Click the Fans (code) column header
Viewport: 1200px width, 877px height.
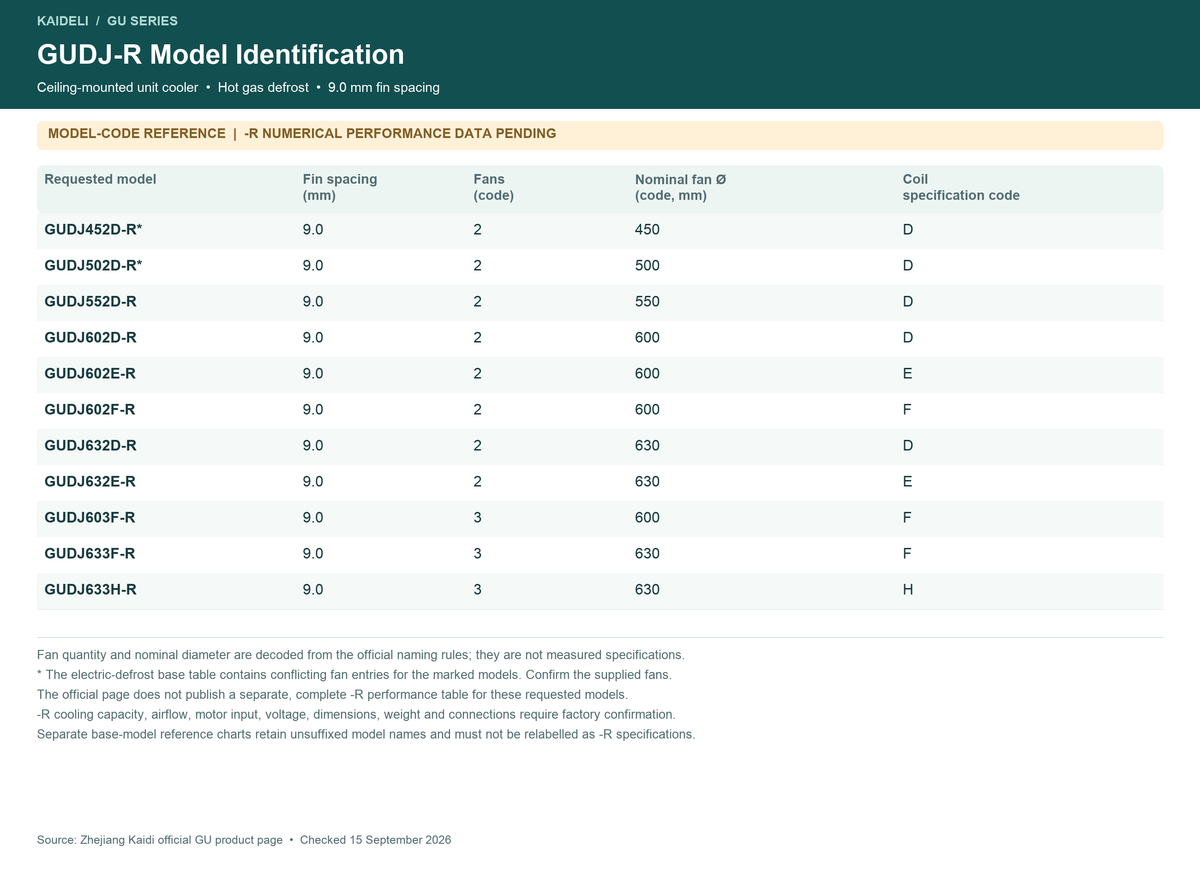pos(494,187)
